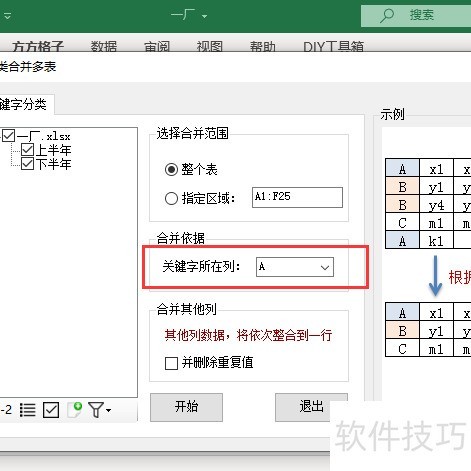The width and height of the screenshot is (471, 471).
Task: Open the 审阅 ribbon tab
Action: pyautogui.click(x=157, y=46)
